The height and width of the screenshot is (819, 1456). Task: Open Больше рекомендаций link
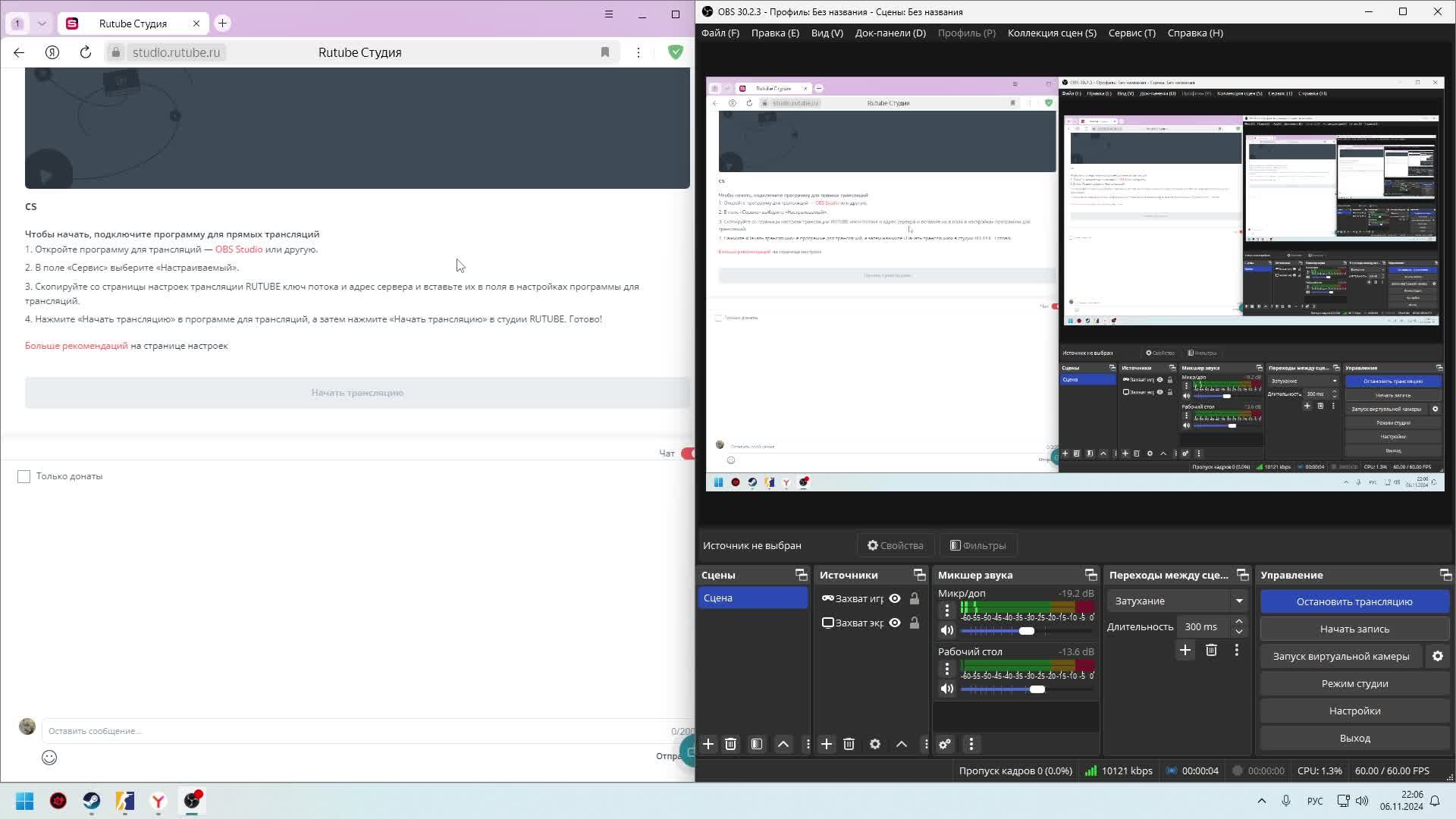click(x=77, y=346)
